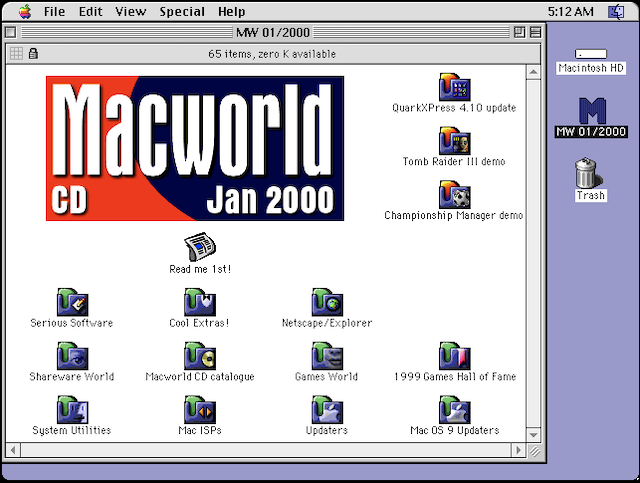Click the "Netscape/Explorer" label text

click(x=327, y=323)
